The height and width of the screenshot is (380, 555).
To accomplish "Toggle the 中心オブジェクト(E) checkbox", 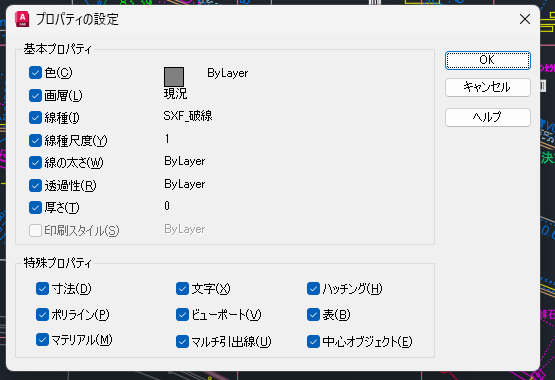I will (x=313, y=341).
